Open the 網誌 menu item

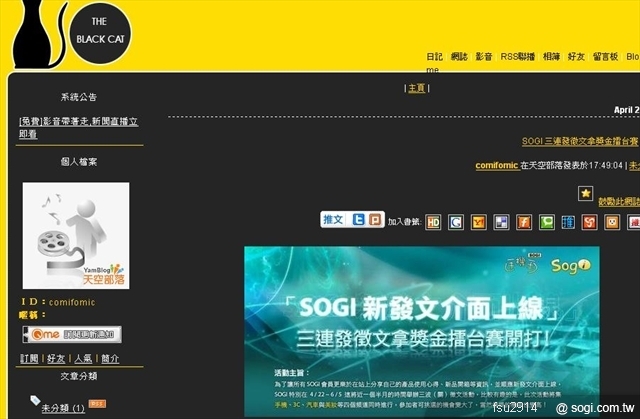coord(459,57)
